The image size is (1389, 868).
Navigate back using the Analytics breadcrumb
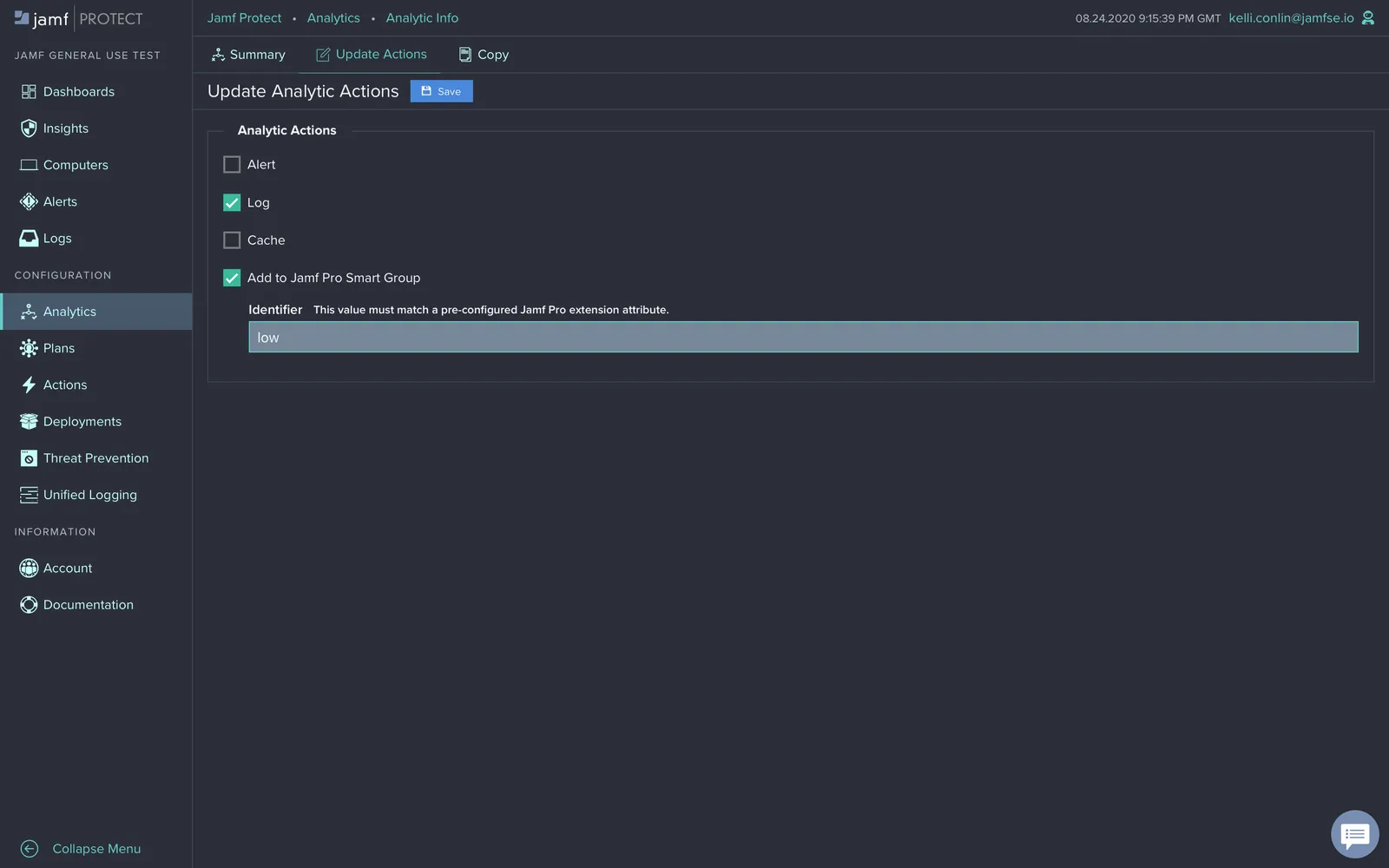[x=333, y=17]
